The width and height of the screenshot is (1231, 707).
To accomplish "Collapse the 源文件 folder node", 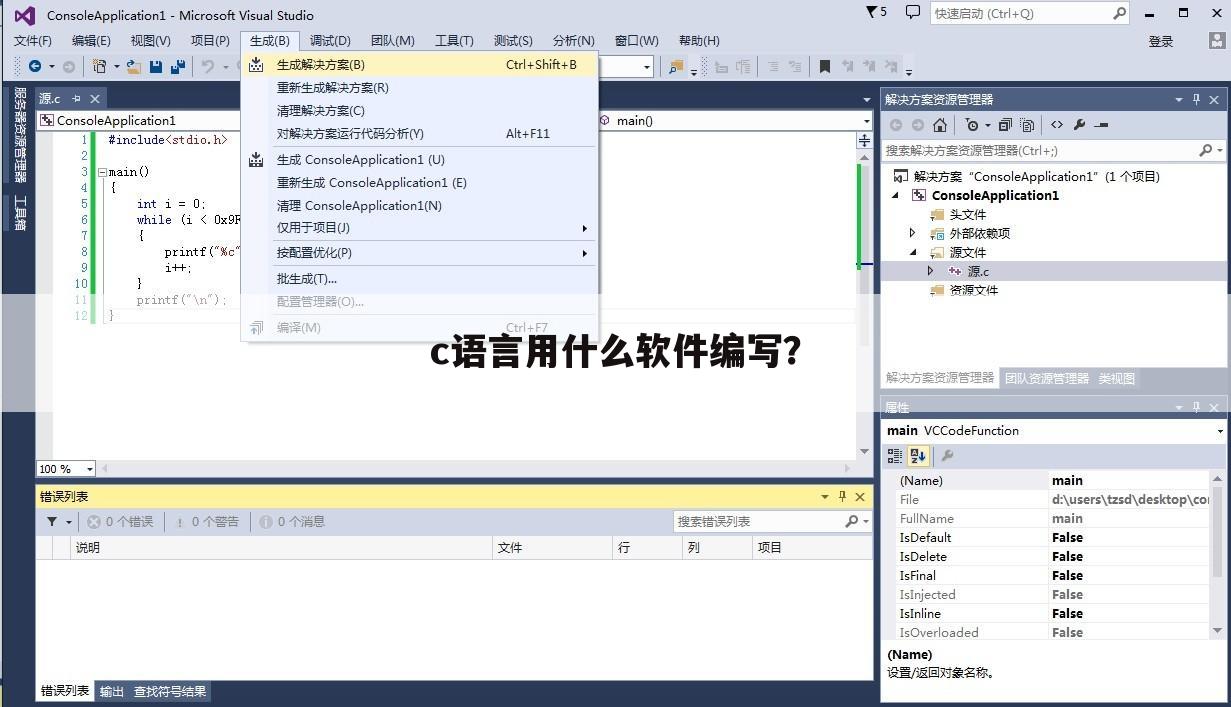I will (x=912, y=252).
